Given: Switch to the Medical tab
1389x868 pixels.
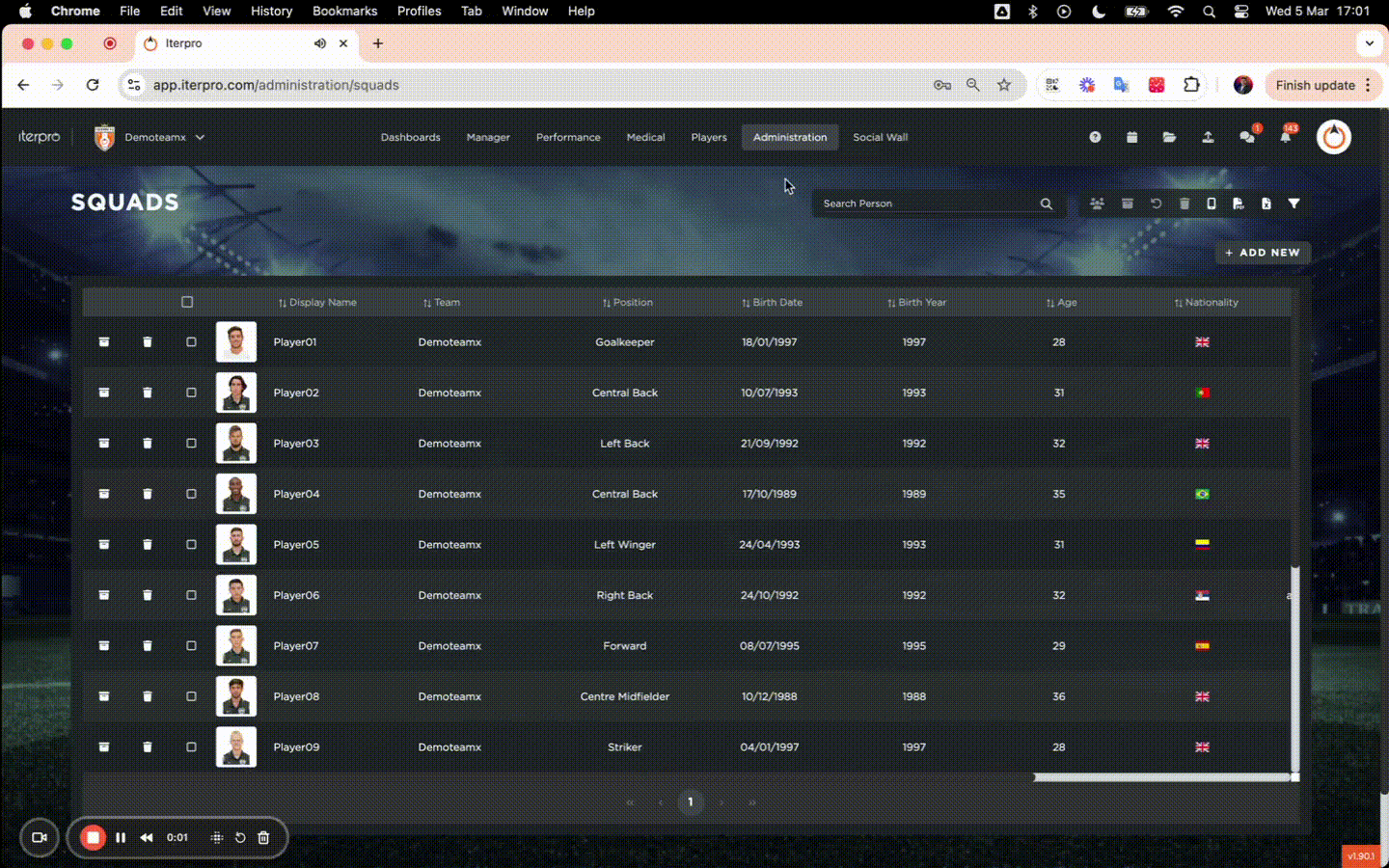Looking at the screenshot, I should (645, 137).
